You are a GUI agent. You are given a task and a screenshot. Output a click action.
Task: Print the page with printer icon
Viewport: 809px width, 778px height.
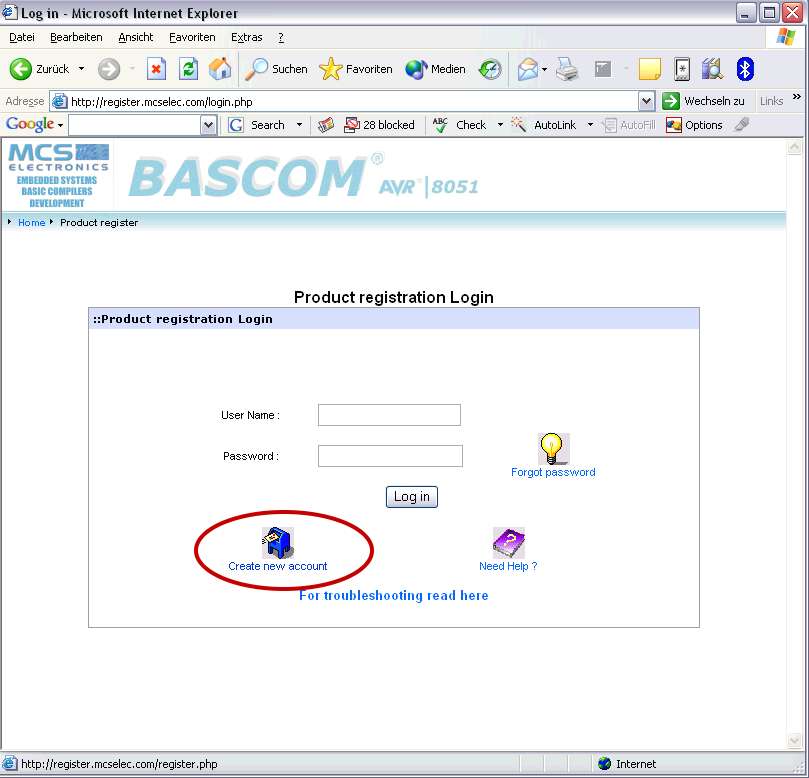point(567,69)
